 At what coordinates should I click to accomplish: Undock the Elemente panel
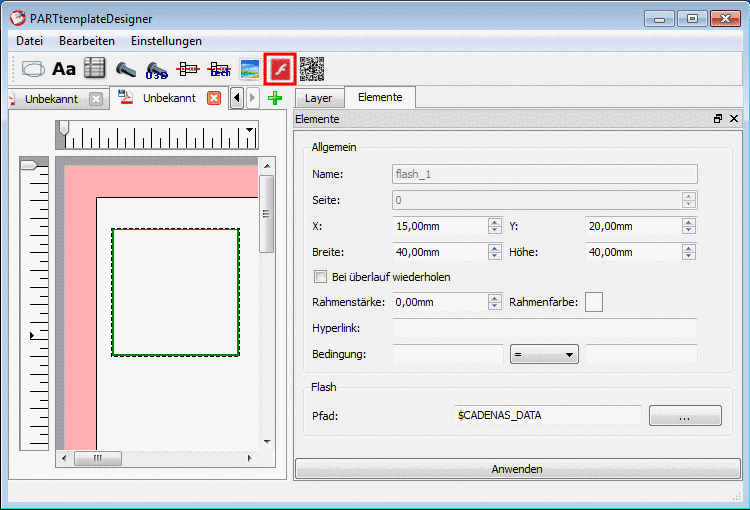718,119
